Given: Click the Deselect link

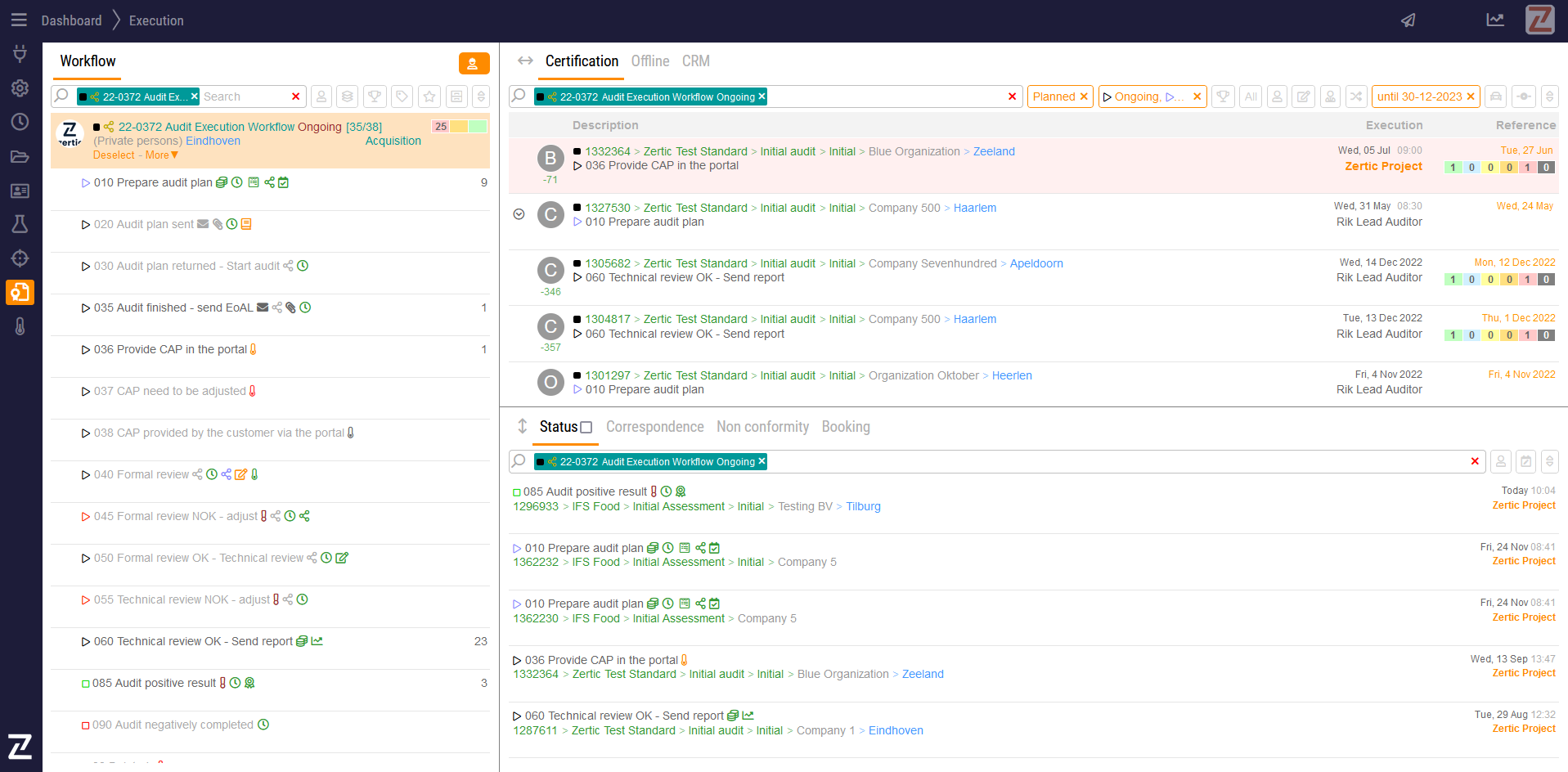Looking at the screenshot, I should pyautogui.click(x=114, y=155).
